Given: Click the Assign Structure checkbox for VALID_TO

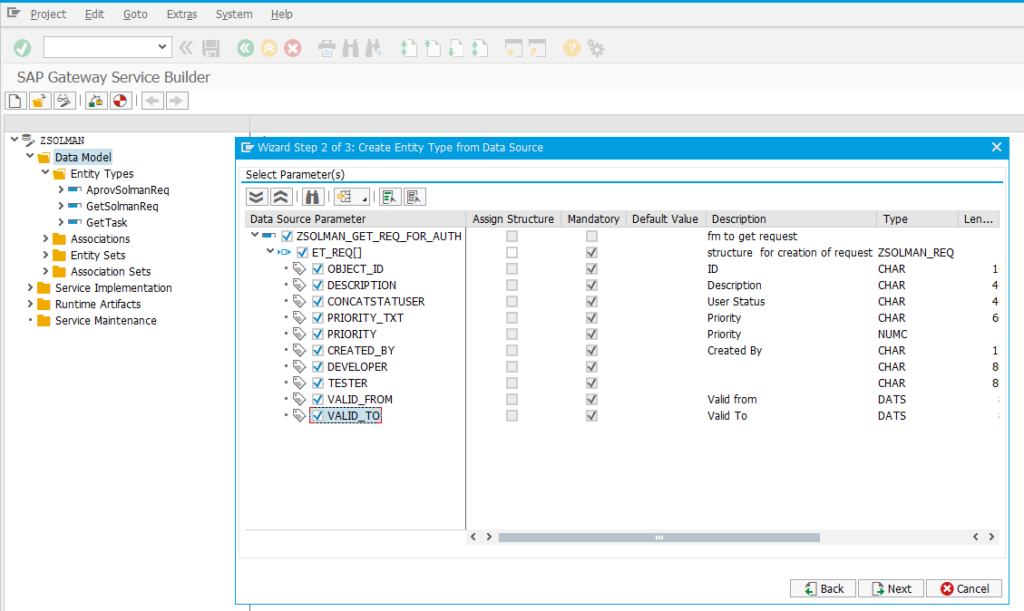Looking at the screenshot, I should click(x=512, y=416).
